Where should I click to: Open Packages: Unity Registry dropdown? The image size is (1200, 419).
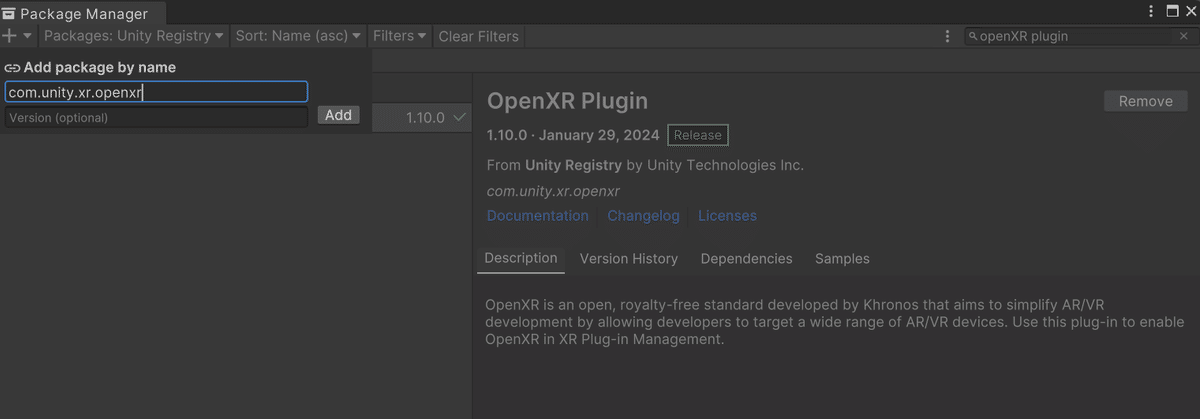click(x=133, y=36)
